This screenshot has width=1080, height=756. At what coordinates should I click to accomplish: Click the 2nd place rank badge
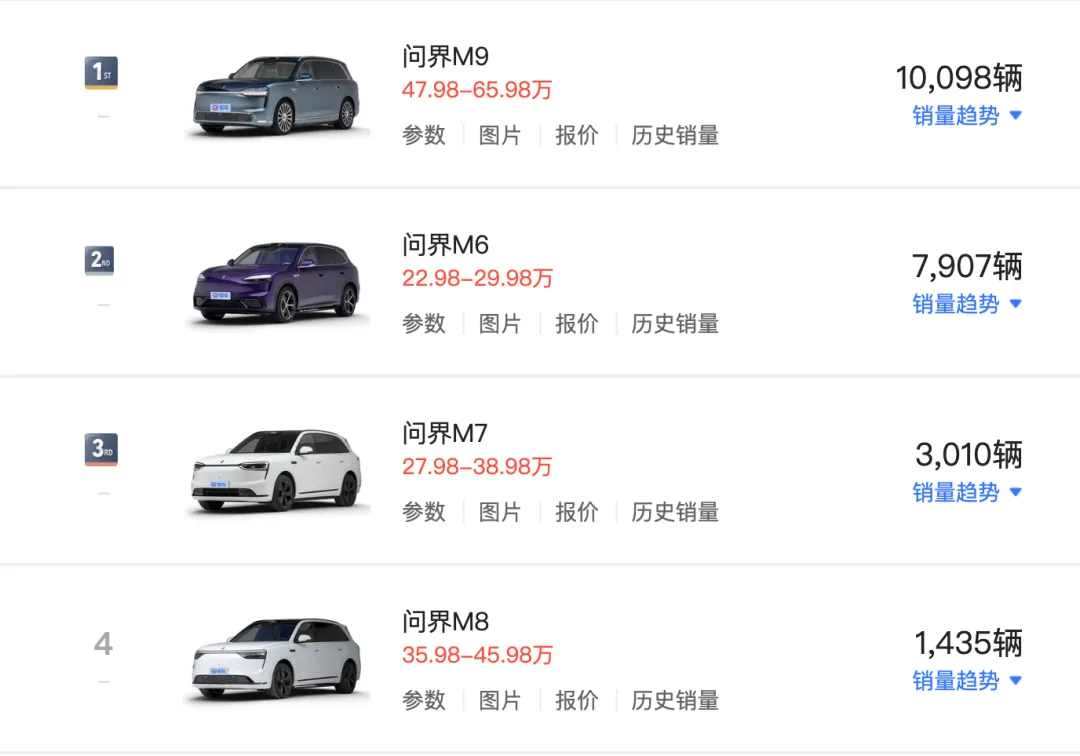(x=100, y=261)
